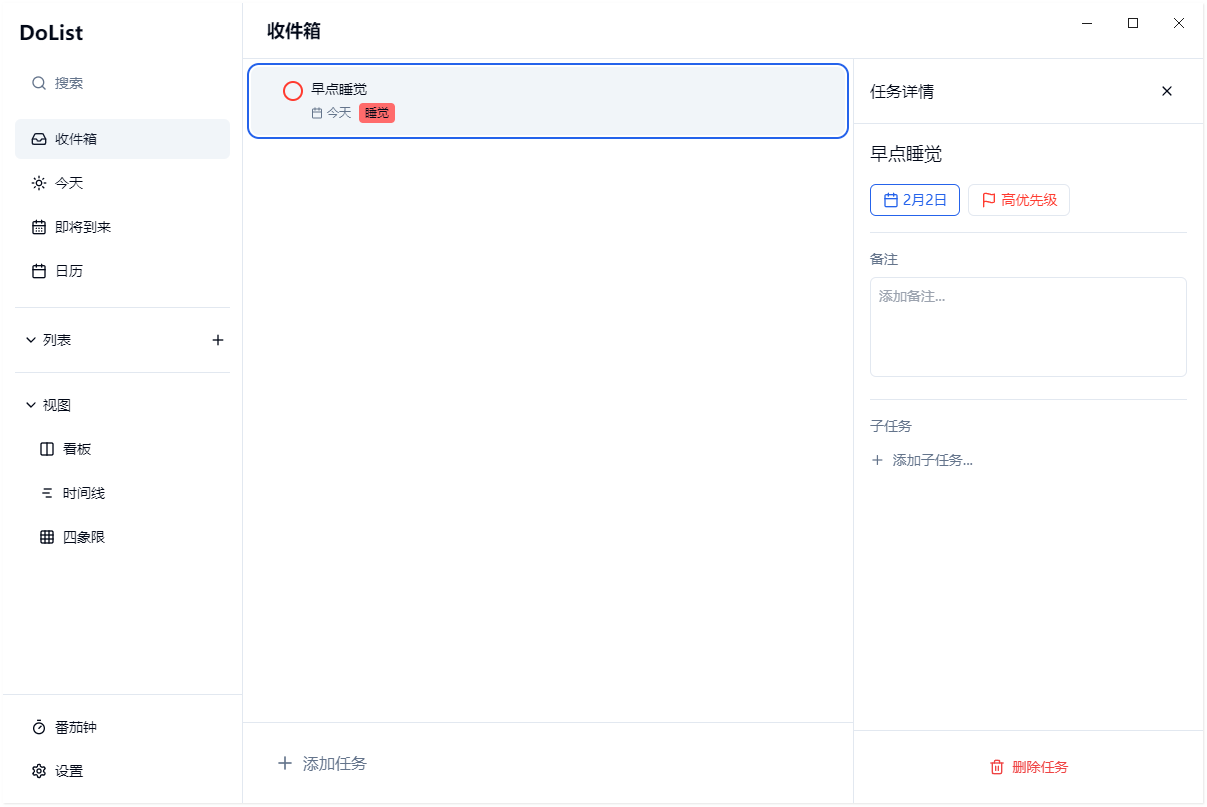Screen dimensions: 1207x807
Task: Delete the task using 删除任务
Action: (1028, 767)
